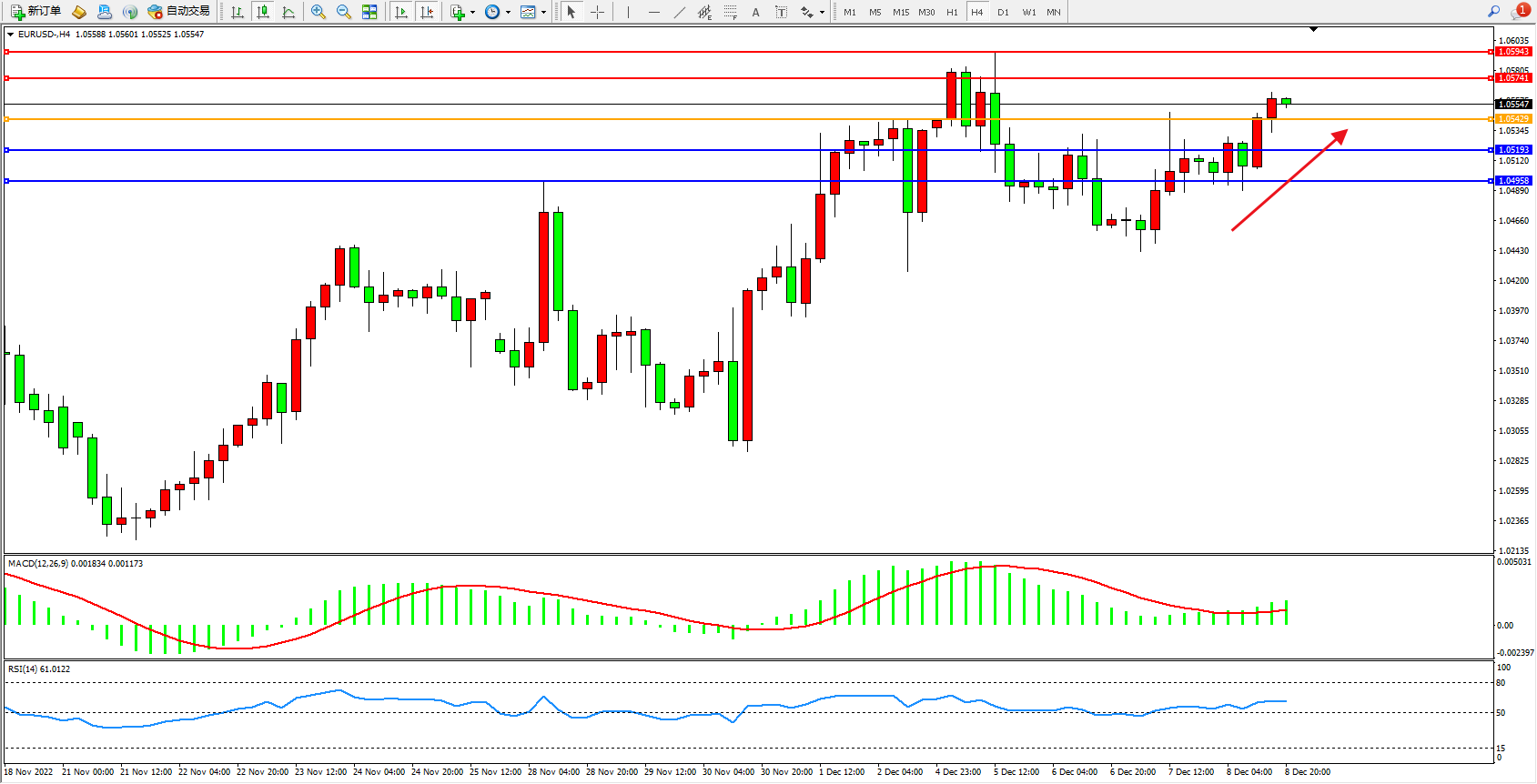This screenshot has height=784, width=1537.
Task: Zoom out of the chart
Action: tap(343, 12)
